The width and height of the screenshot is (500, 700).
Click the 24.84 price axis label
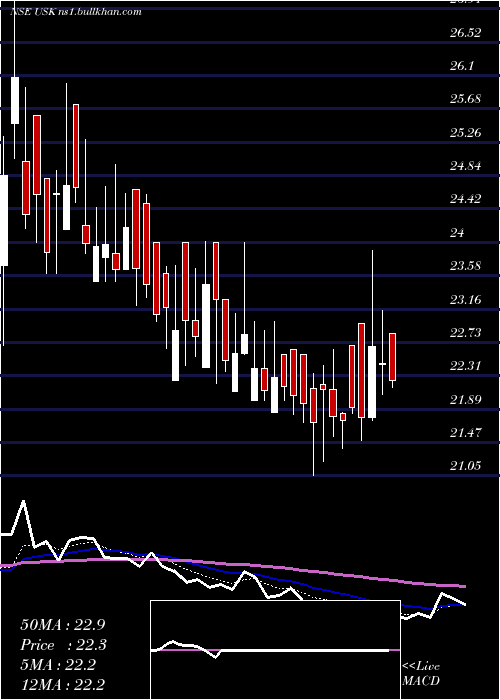point(466,166)
